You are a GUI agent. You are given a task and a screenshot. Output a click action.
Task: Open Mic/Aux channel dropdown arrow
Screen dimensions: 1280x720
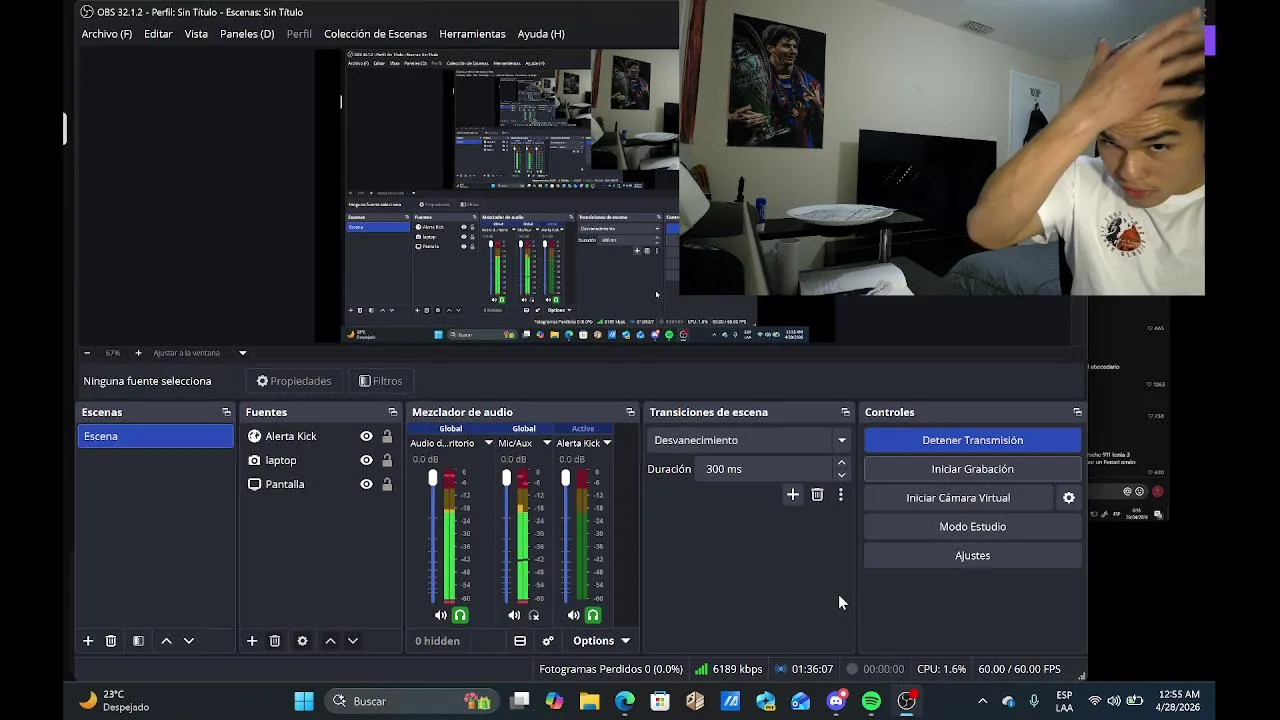[x=547, y=443]
